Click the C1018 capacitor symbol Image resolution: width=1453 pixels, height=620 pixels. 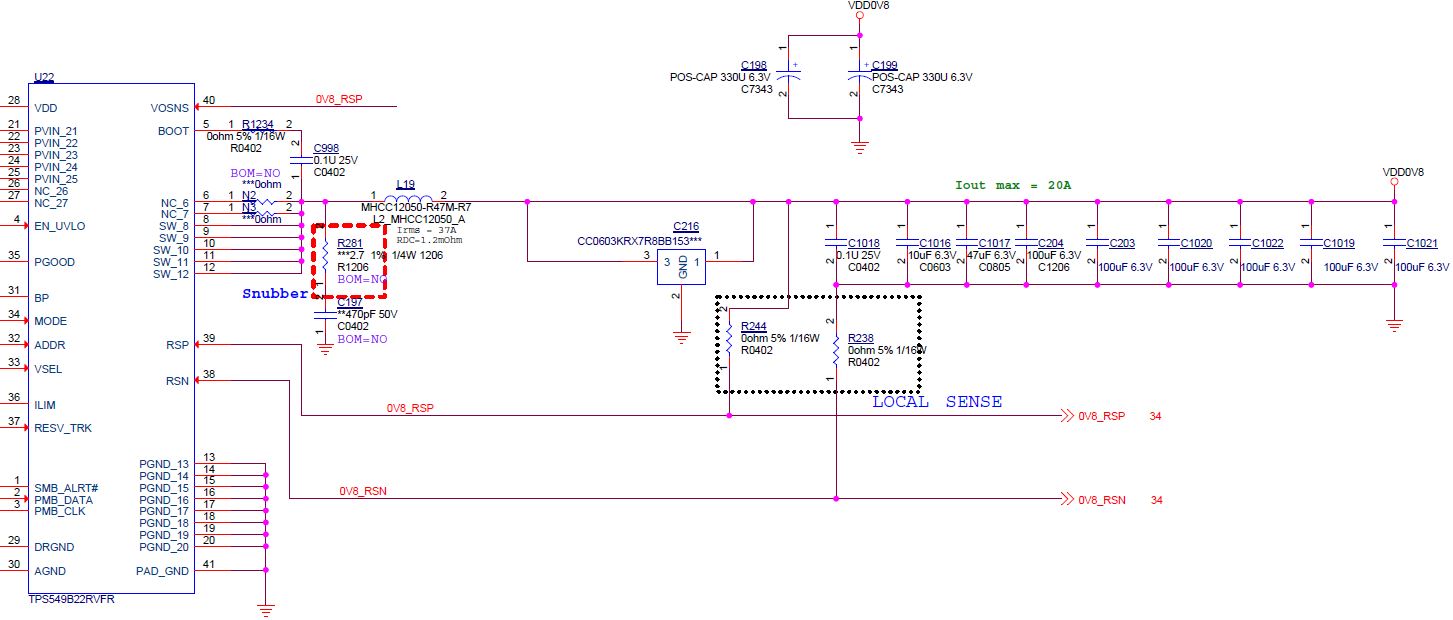point(835,241)
